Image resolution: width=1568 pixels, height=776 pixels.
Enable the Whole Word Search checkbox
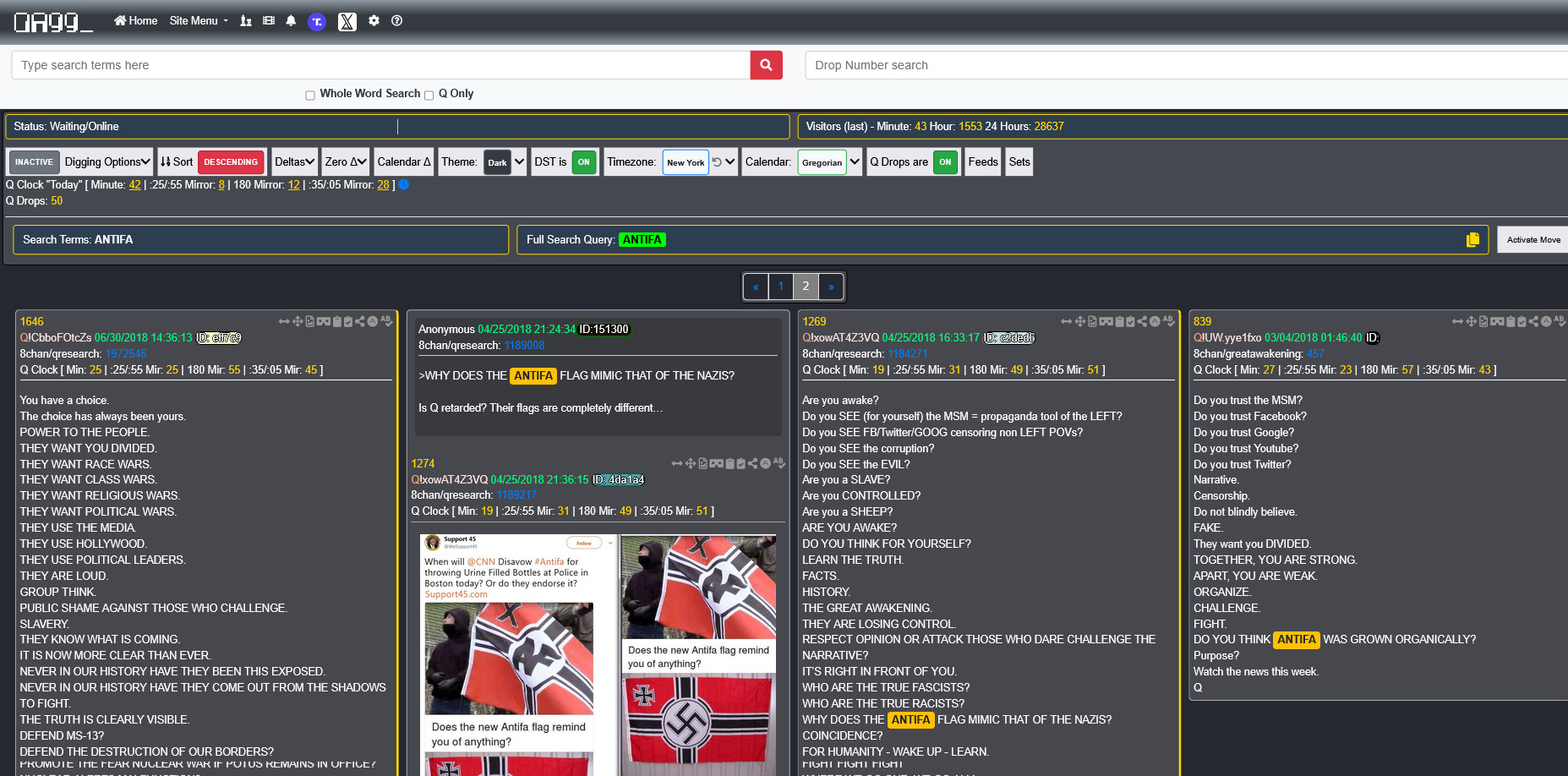click(310, 96)
